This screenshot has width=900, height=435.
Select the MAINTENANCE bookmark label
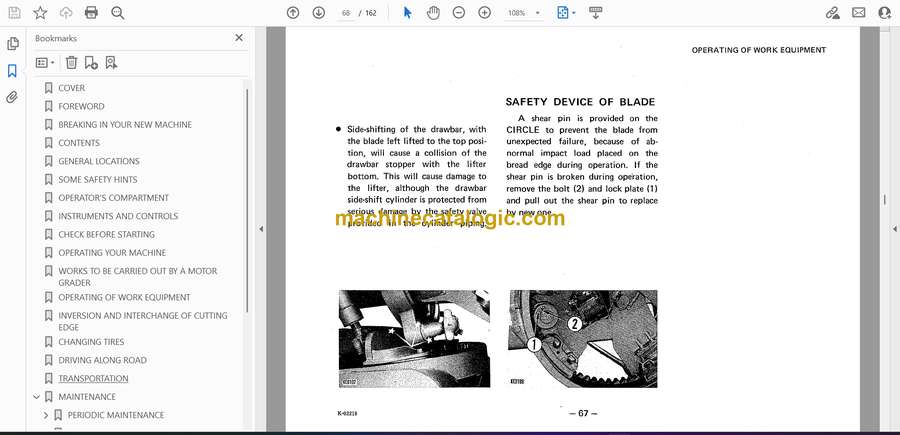coord(87,397)
